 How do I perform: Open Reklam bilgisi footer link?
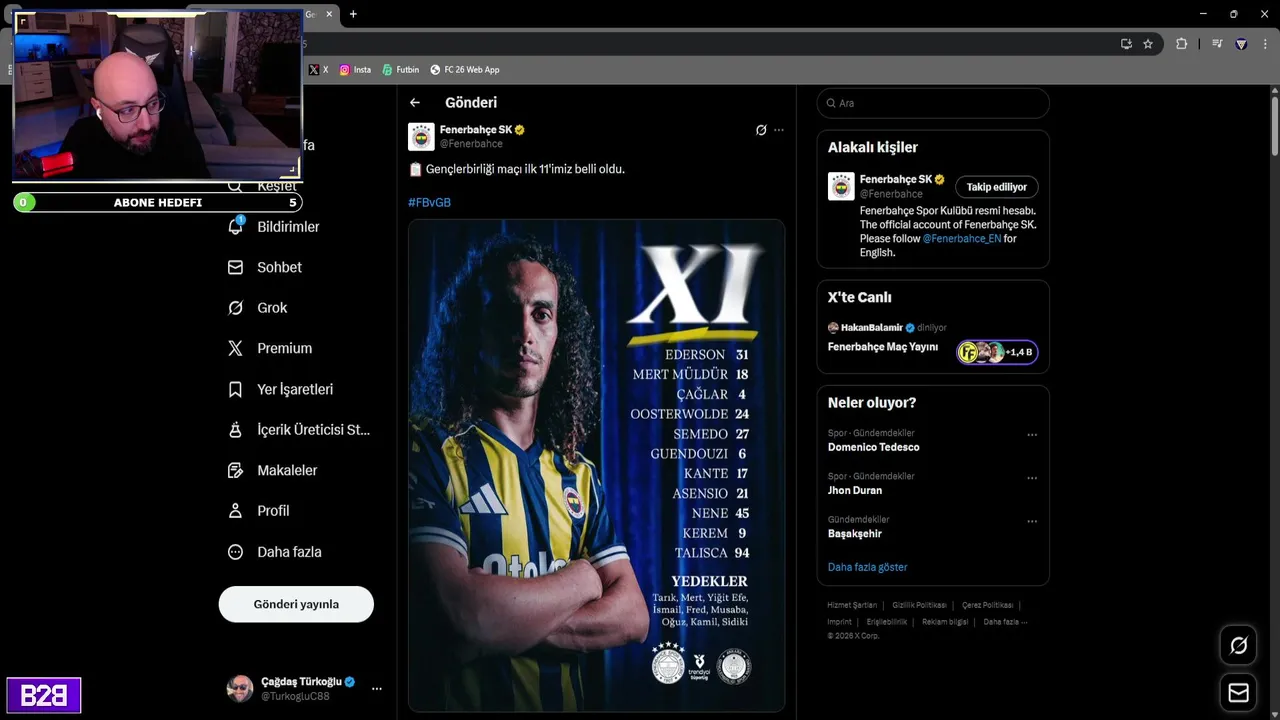945,622
